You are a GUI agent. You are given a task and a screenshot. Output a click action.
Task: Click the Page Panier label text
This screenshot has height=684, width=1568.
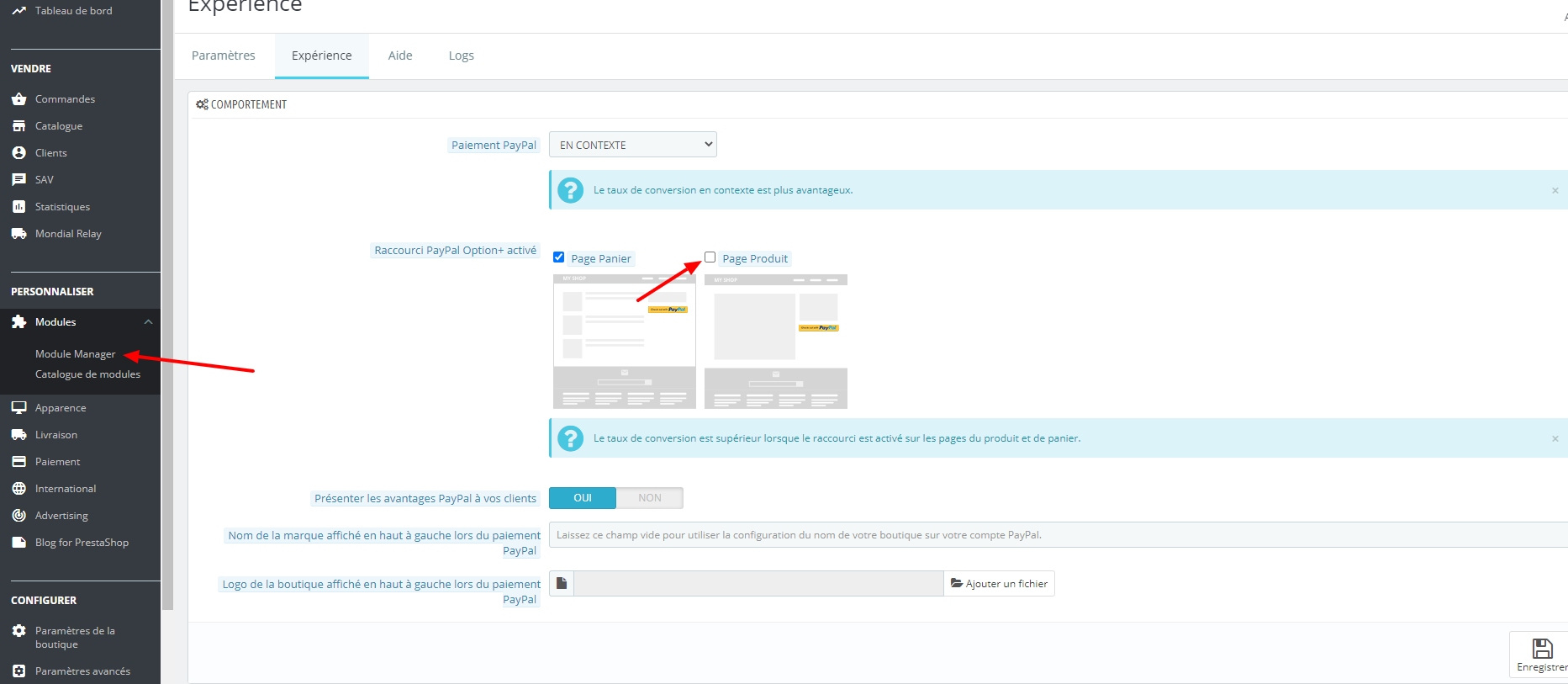(601, 259)
